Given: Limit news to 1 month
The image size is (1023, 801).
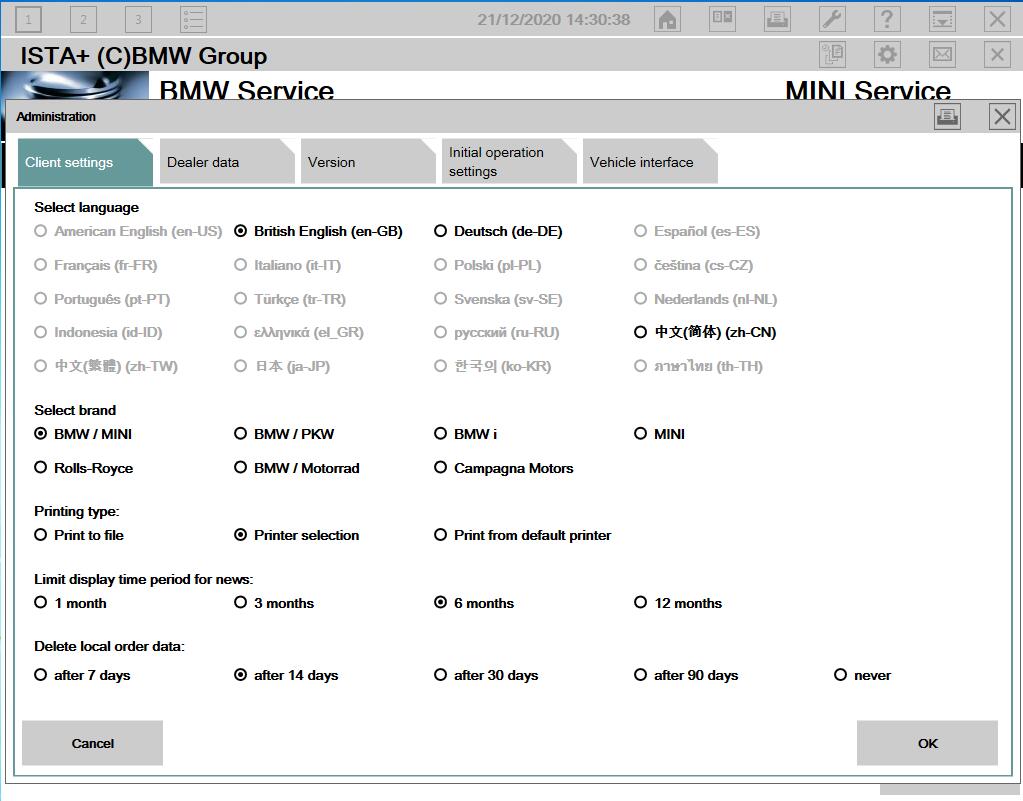Looking at the screenshot, I should coord(70,603).
